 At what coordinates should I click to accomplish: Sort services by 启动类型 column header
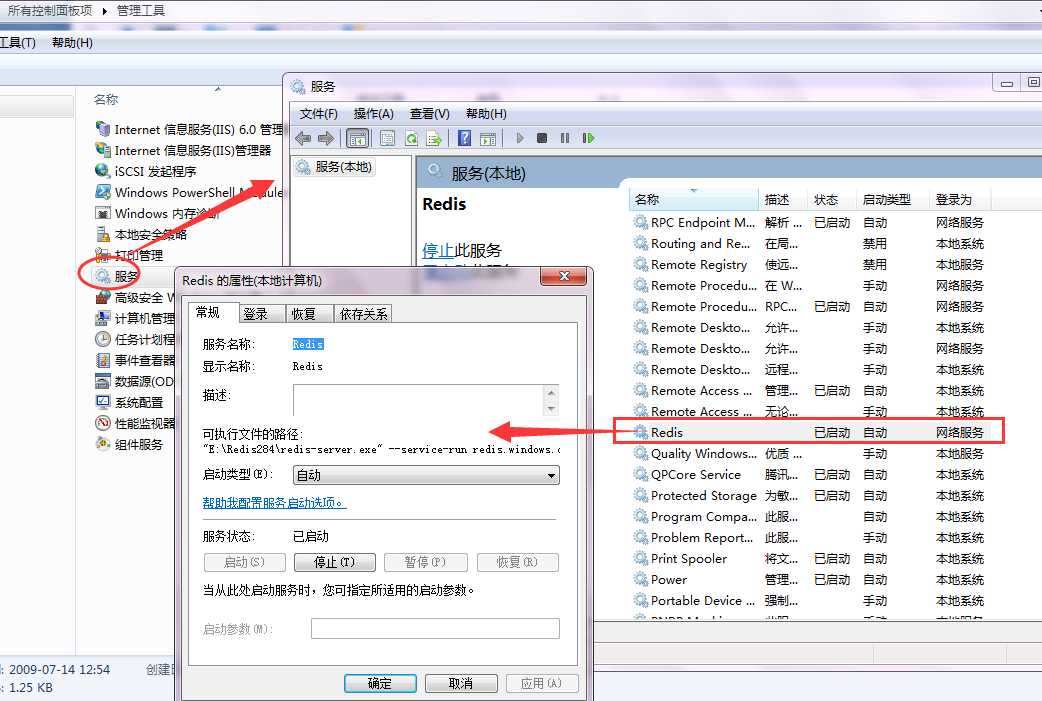pos(892,199)
